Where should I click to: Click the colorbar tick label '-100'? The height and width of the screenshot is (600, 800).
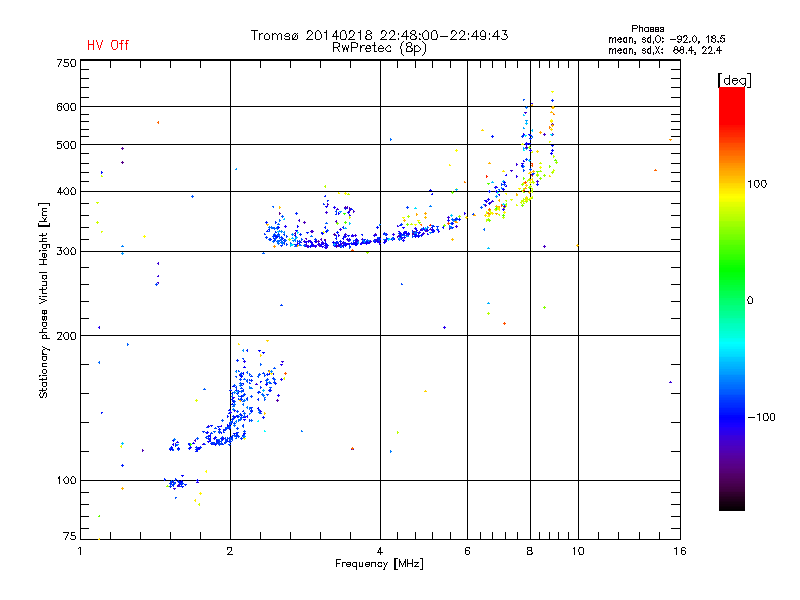pyautogui.click(x=761, y=417)
